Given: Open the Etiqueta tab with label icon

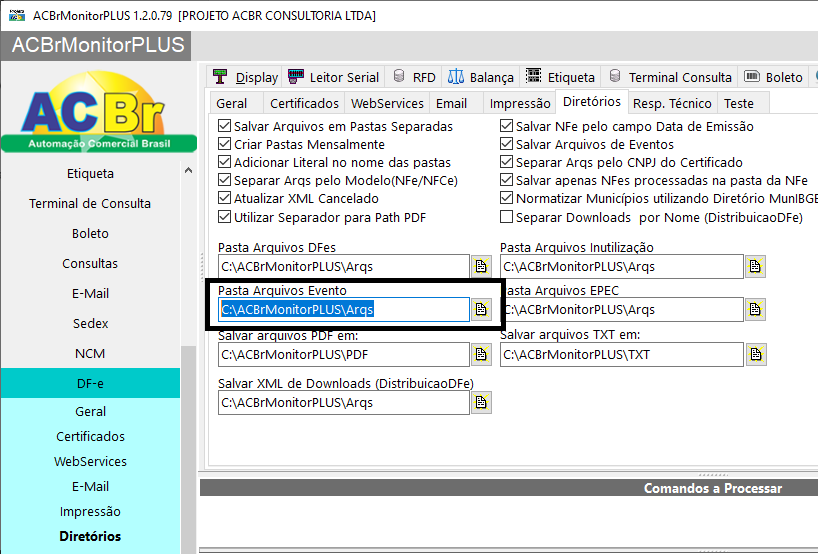Looking at the screenshot, I should coord(560,77).
